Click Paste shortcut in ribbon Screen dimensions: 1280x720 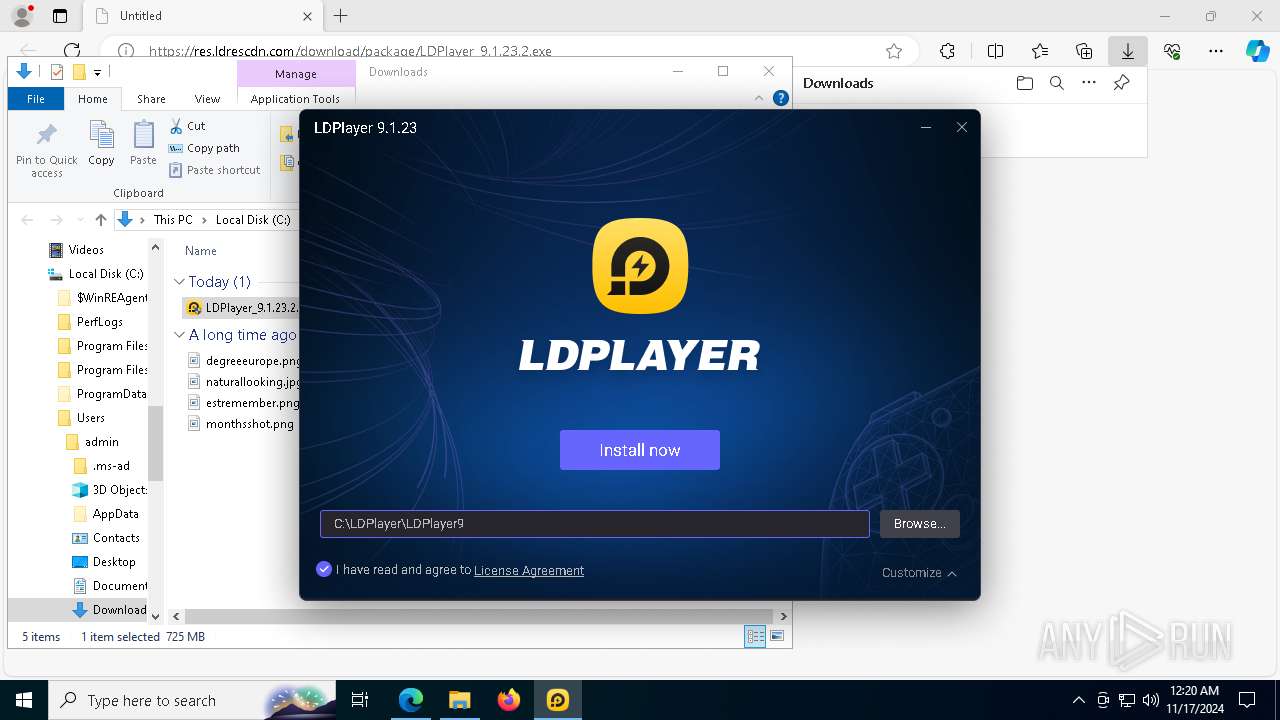point(214,170)
